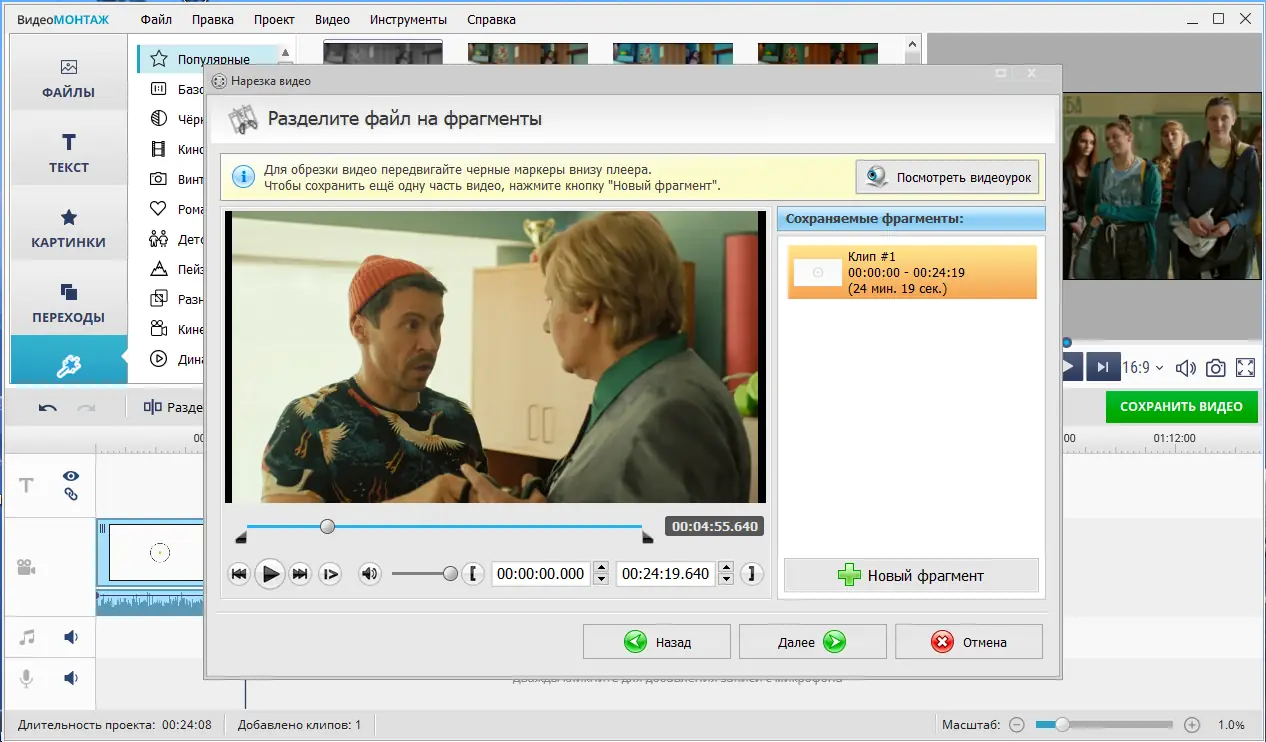Toggle the text track link icon
Screen dimensions: 1266x742
pyautogui.click(x=71, y=494)
